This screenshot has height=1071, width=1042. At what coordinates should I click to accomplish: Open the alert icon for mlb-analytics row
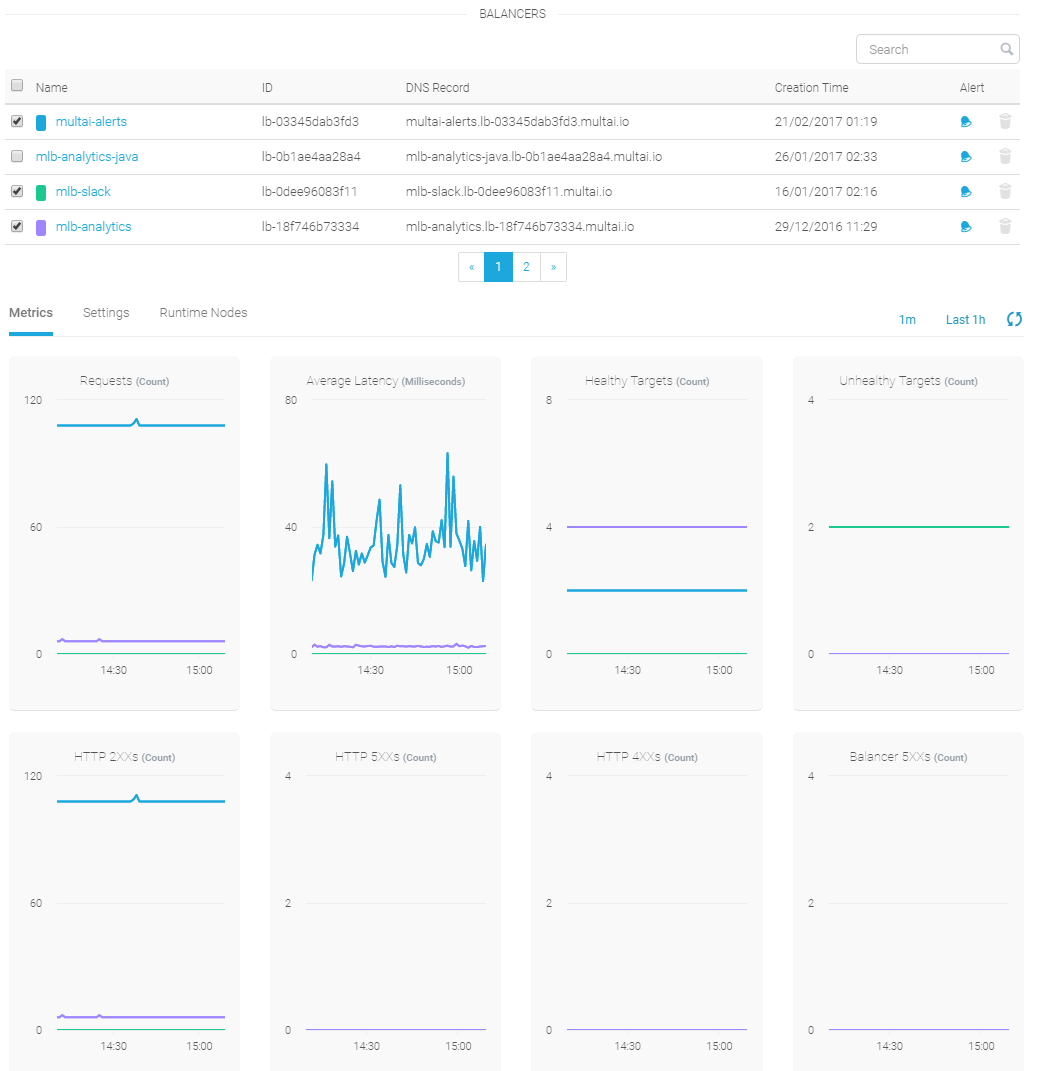pos(965,227)
